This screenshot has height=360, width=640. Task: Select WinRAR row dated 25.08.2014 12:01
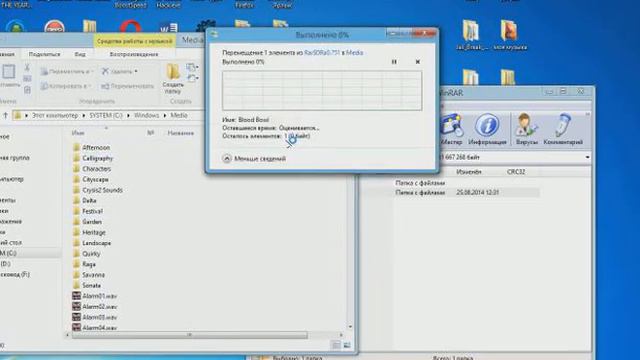click(x=467, y=192)
